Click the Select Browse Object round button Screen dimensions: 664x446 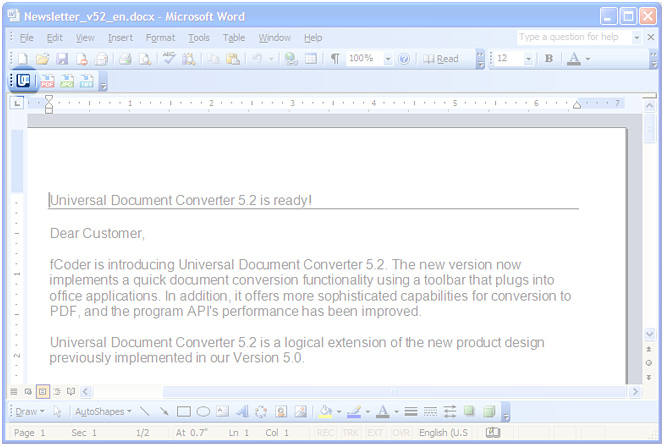[x=648, y=363]
